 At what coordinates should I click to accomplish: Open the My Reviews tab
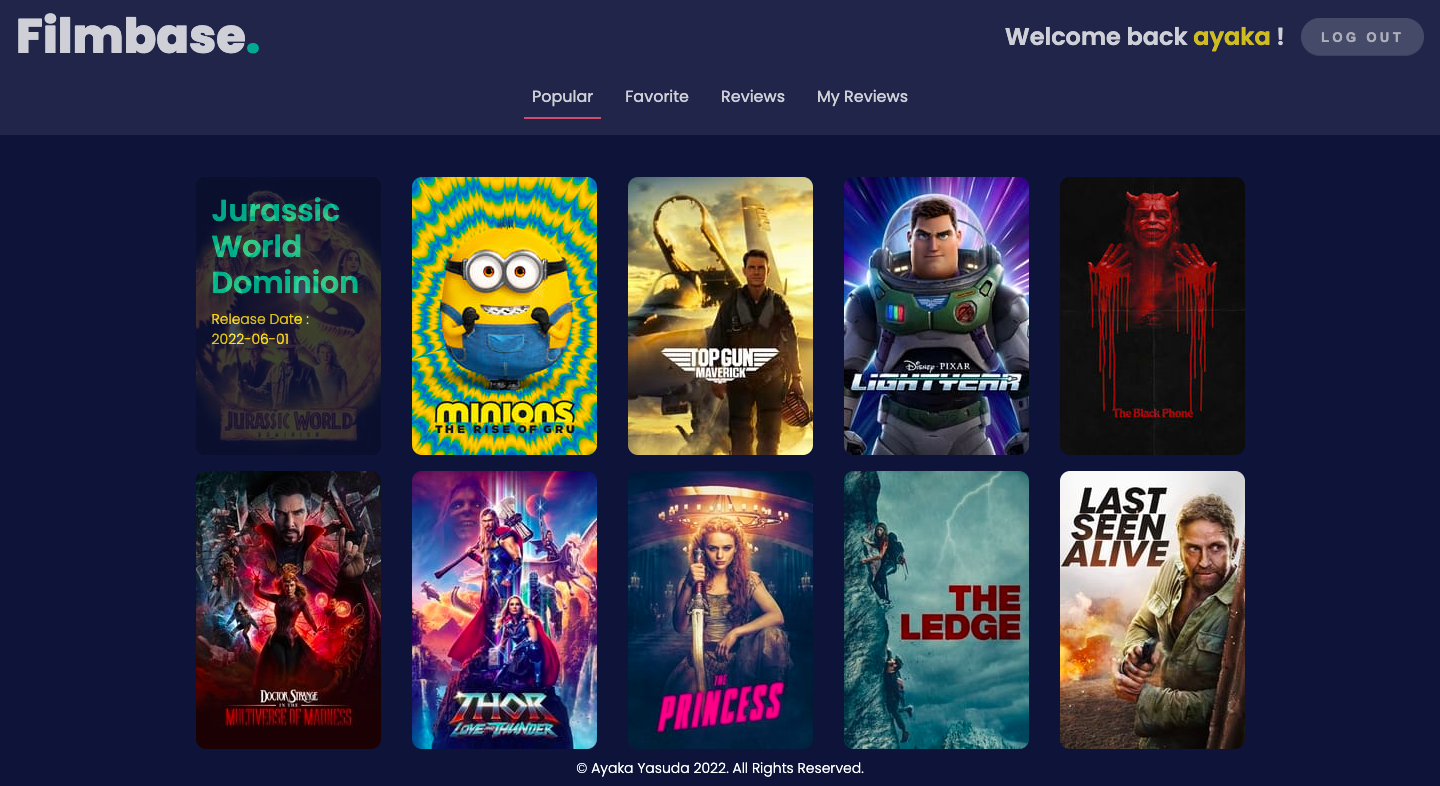pos(862,96)
